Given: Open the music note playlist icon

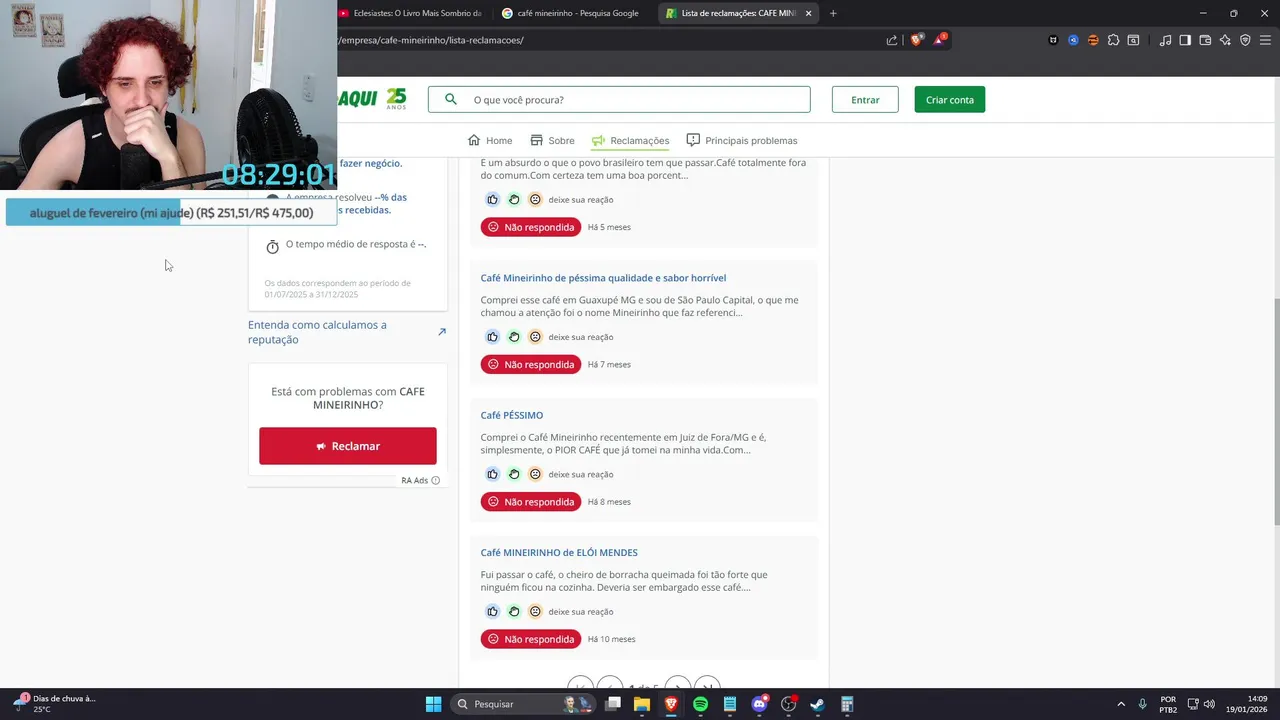Looking at the screenshot, I should pyautogui.click(x=1166, y=40).
